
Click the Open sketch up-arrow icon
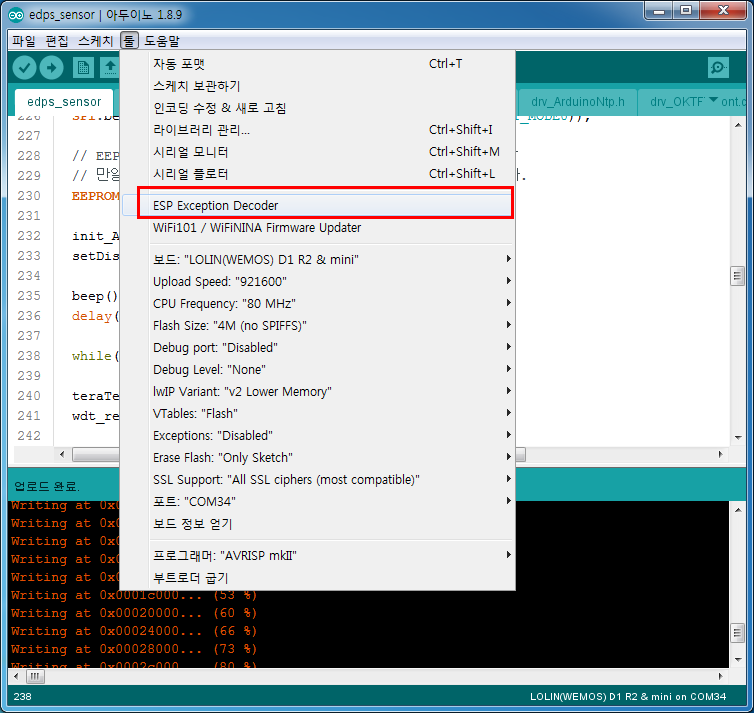pos(110,67)
